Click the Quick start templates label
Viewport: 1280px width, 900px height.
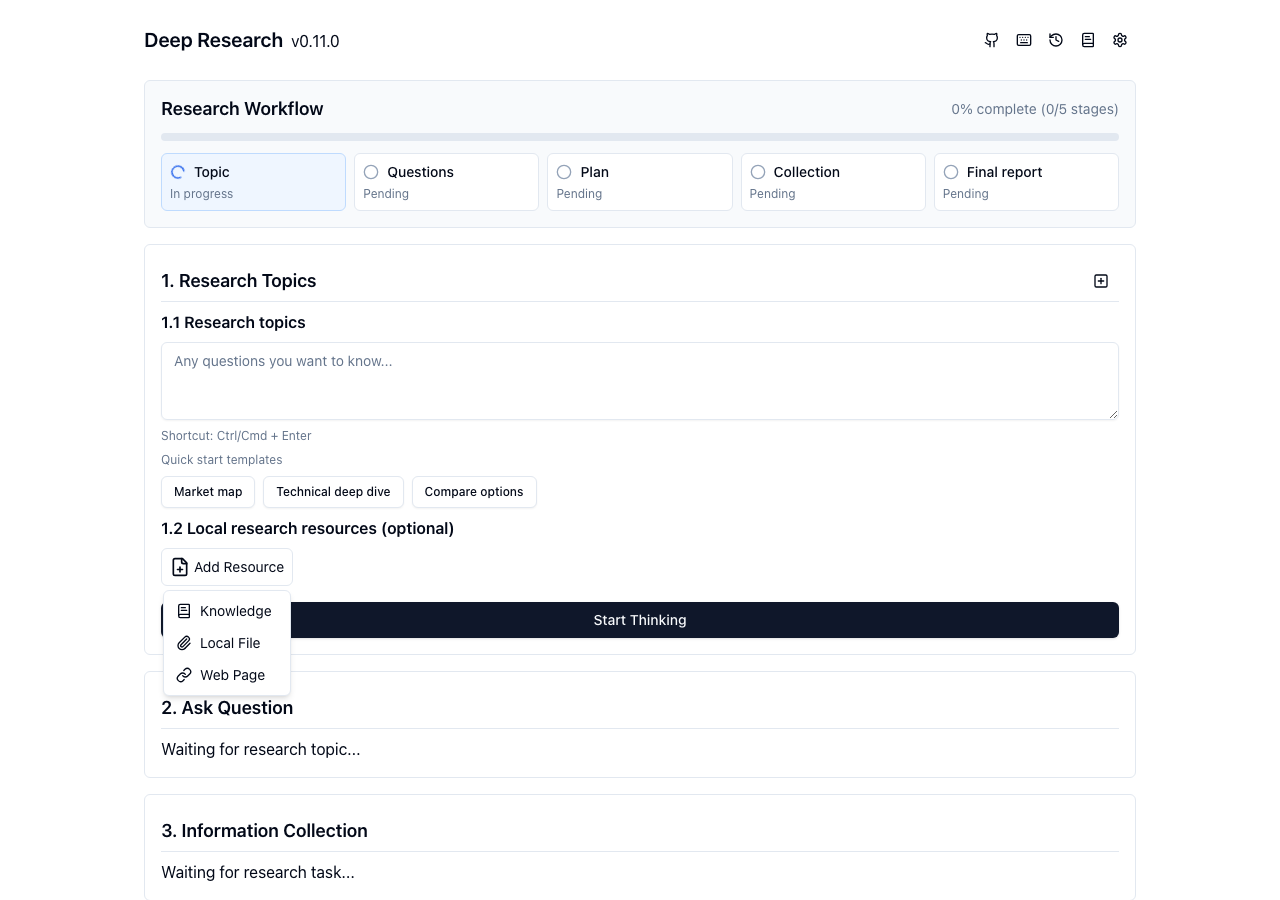[x=222, y=460]
